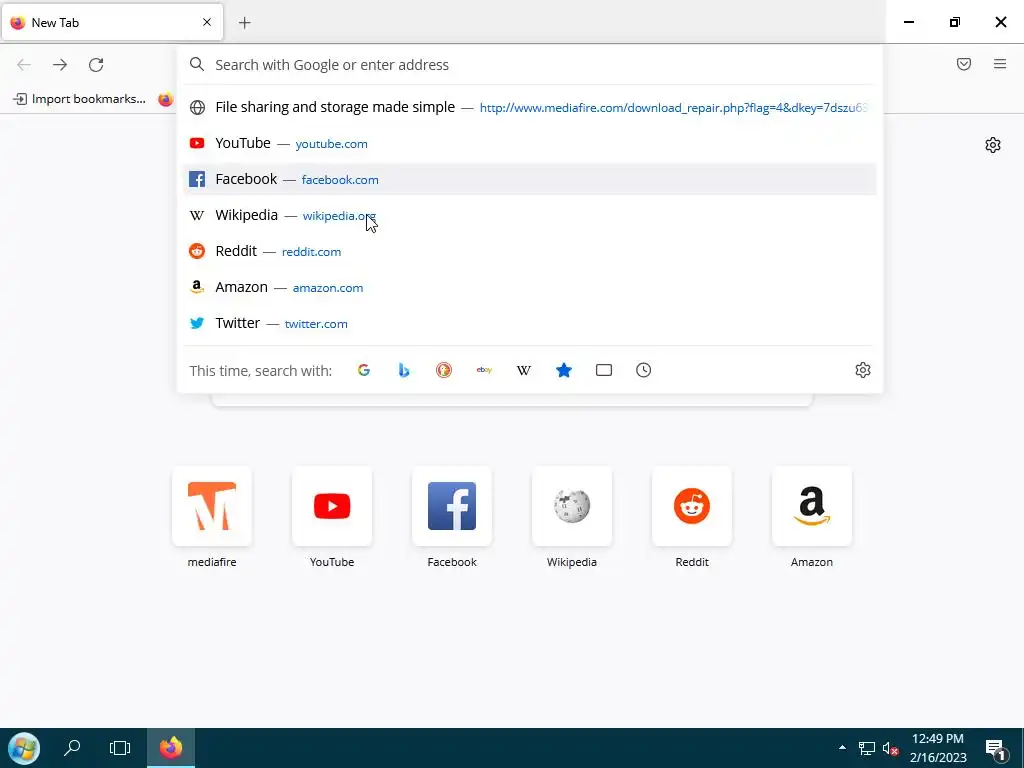Open search settings gear in dropdown

pyautogui.click(x=863, y=370)
